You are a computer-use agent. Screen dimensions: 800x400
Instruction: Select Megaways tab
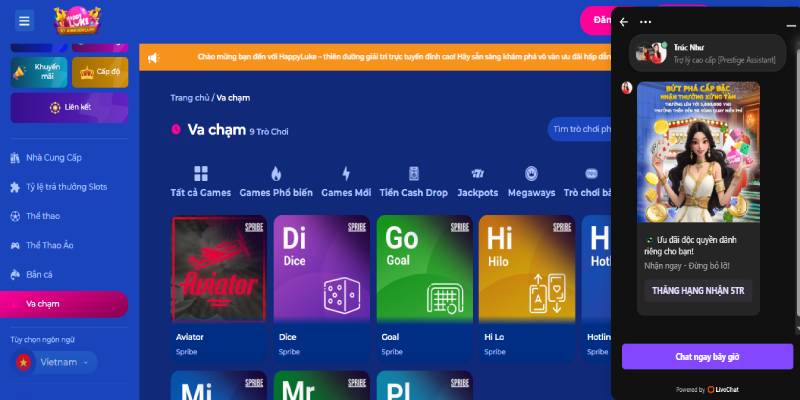[531, 193]
